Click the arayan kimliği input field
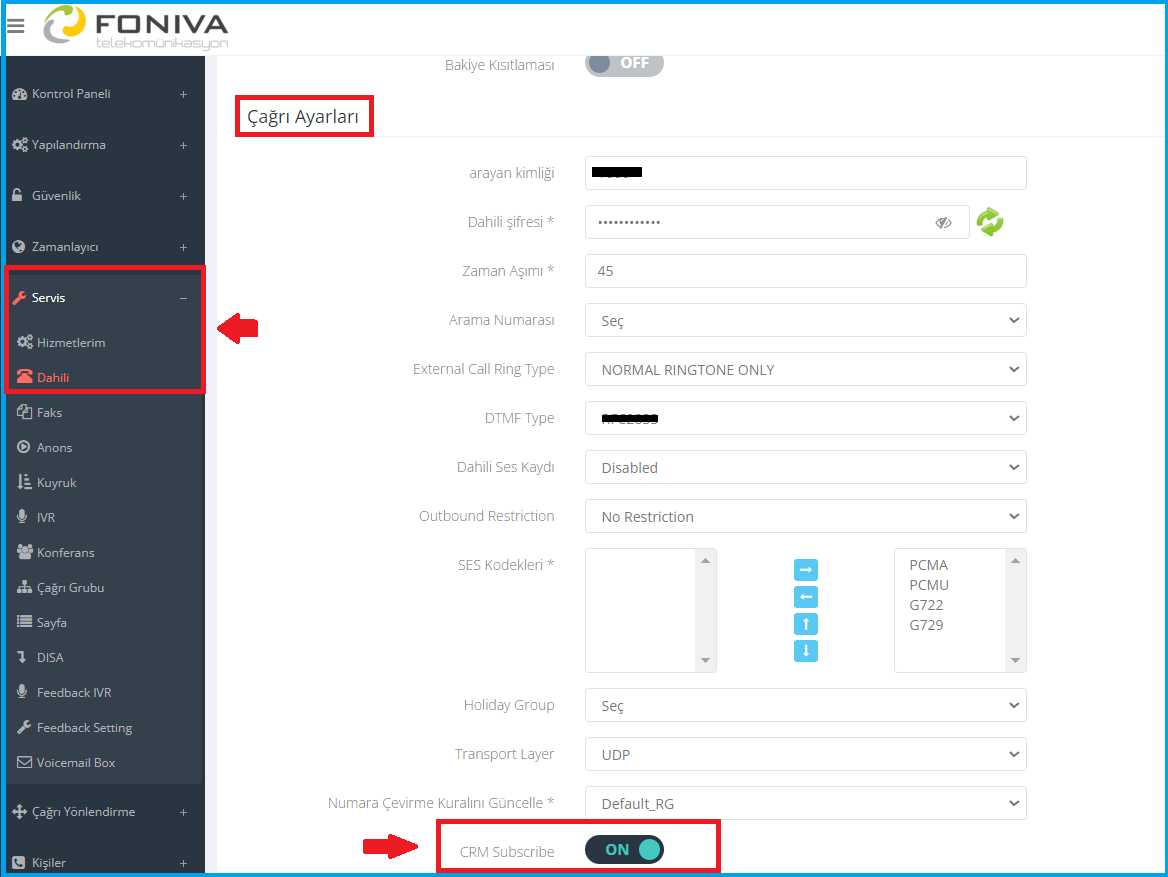This screenshot has width=1168, height=877. [x=805, y=173]
